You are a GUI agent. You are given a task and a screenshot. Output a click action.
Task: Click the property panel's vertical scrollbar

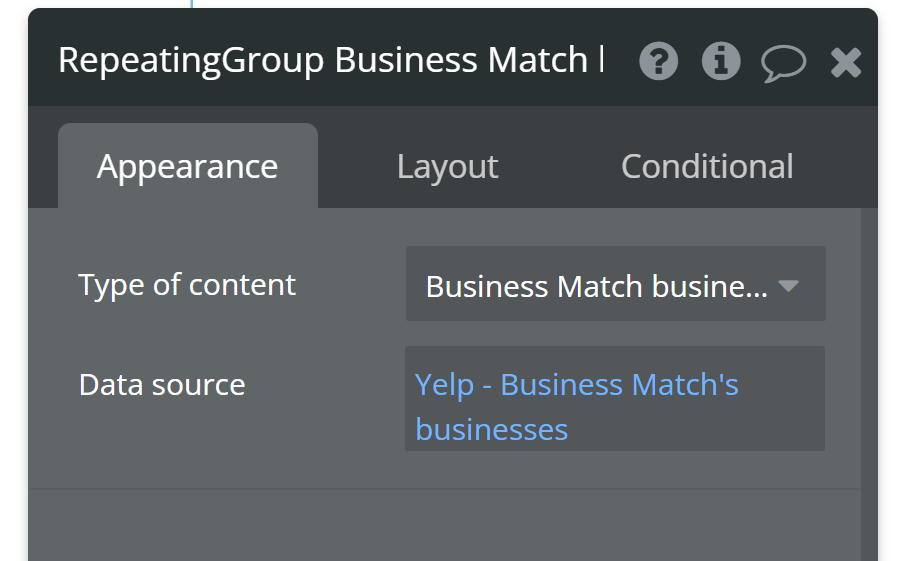coord(868,380)
